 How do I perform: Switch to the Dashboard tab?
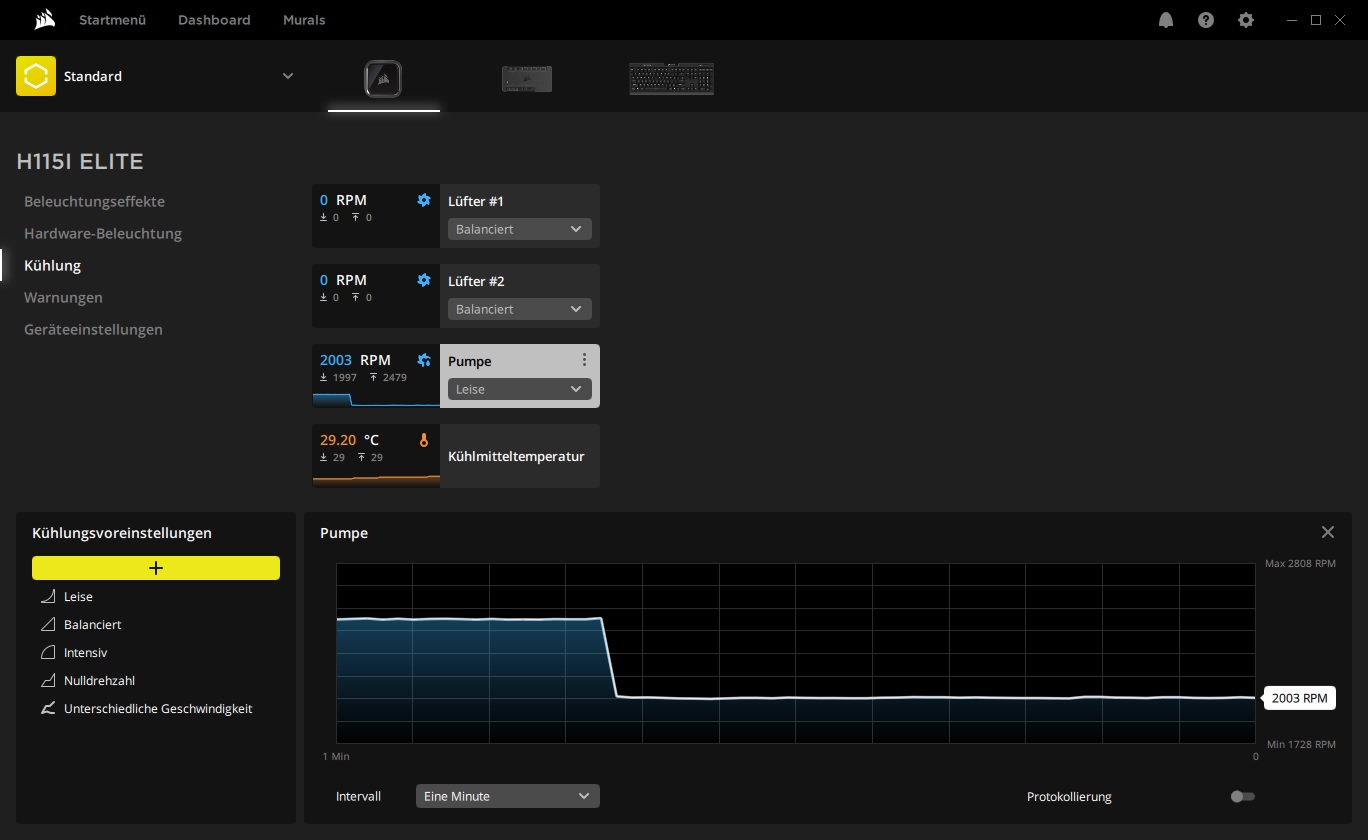pyautogui.click(x=214, y=20)
